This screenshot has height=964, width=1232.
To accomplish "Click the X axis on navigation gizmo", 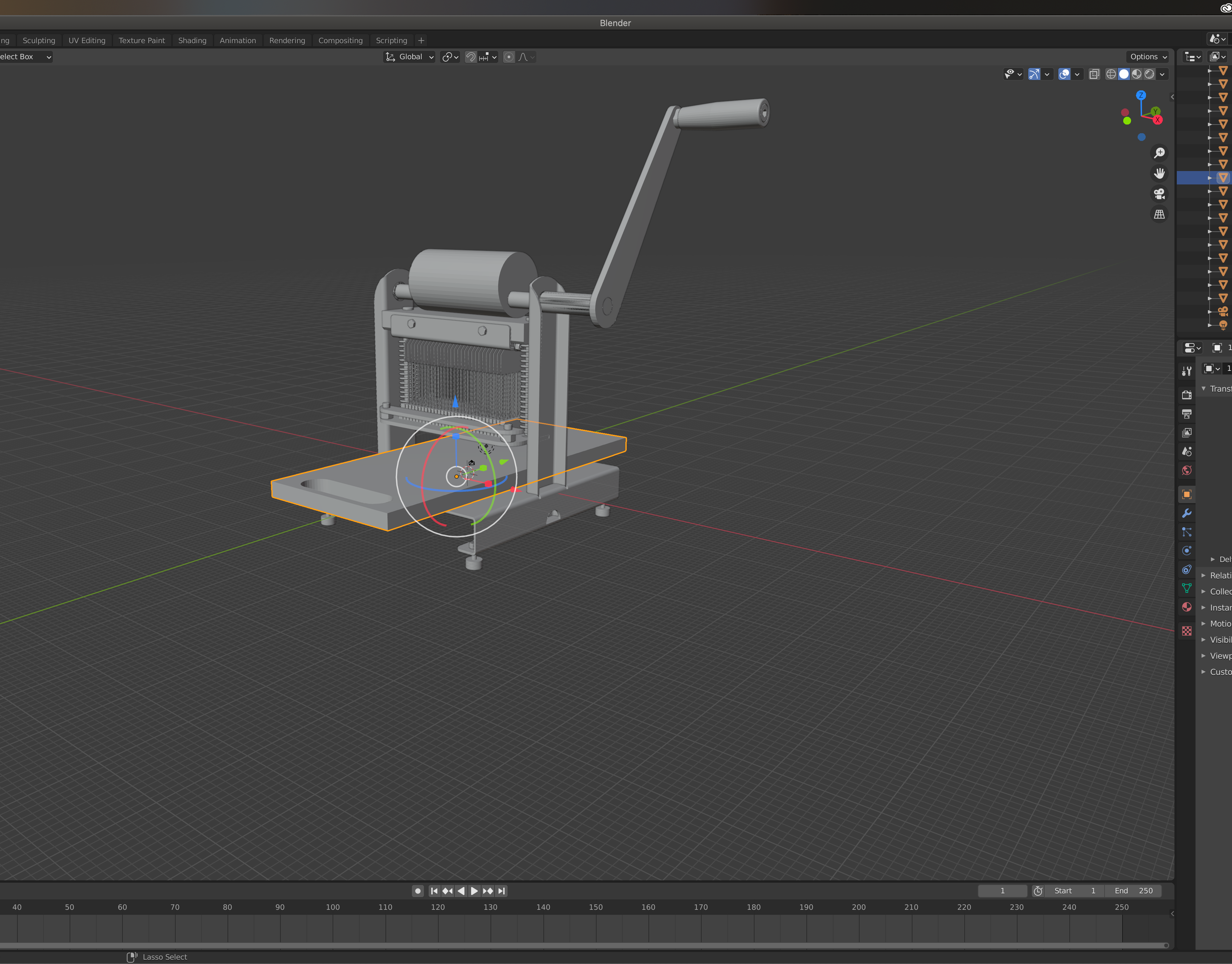I will 1157,119.
